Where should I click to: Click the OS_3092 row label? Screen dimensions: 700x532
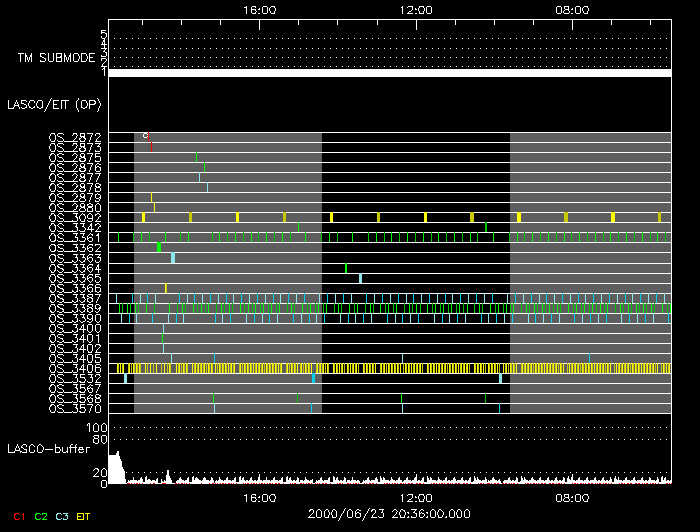[75, 217]
